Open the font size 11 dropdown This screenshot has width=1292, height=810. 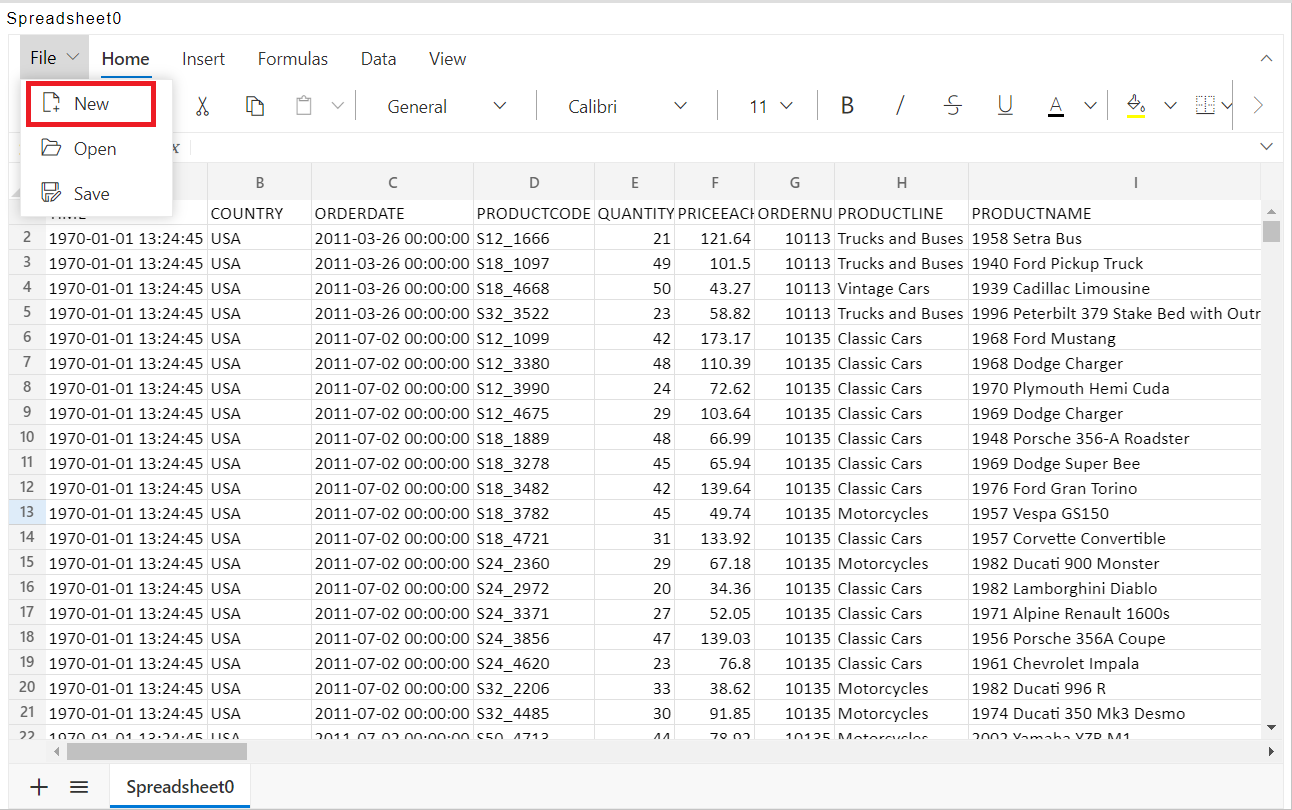coord(770,106)
